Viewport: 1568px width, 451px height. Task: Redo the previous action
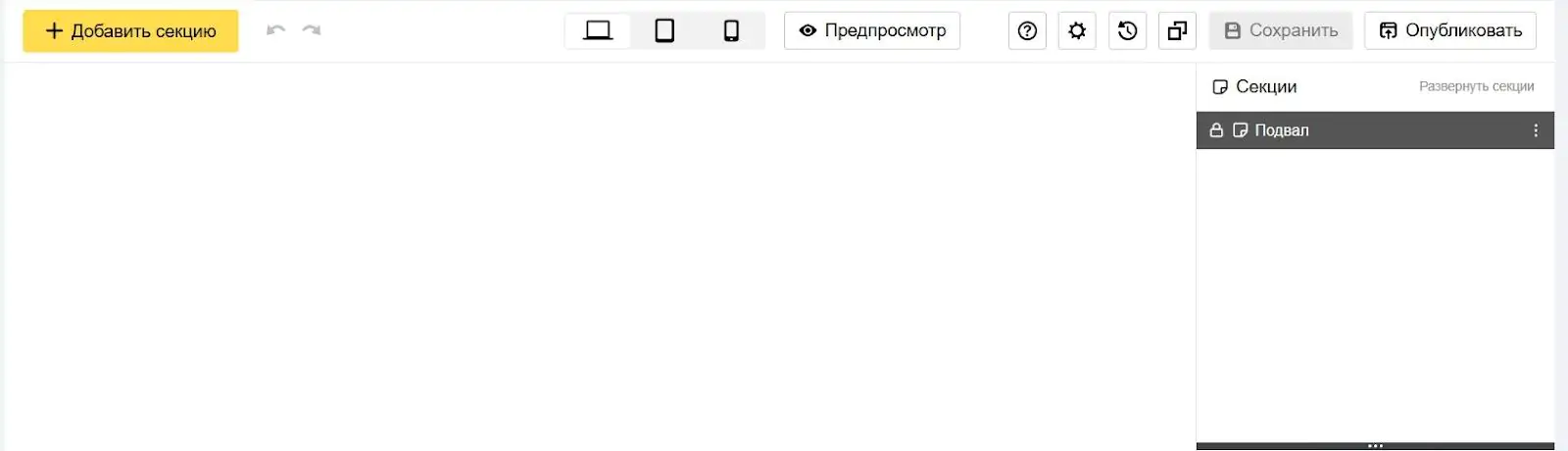pyautogui.click(x=312, y=30)
